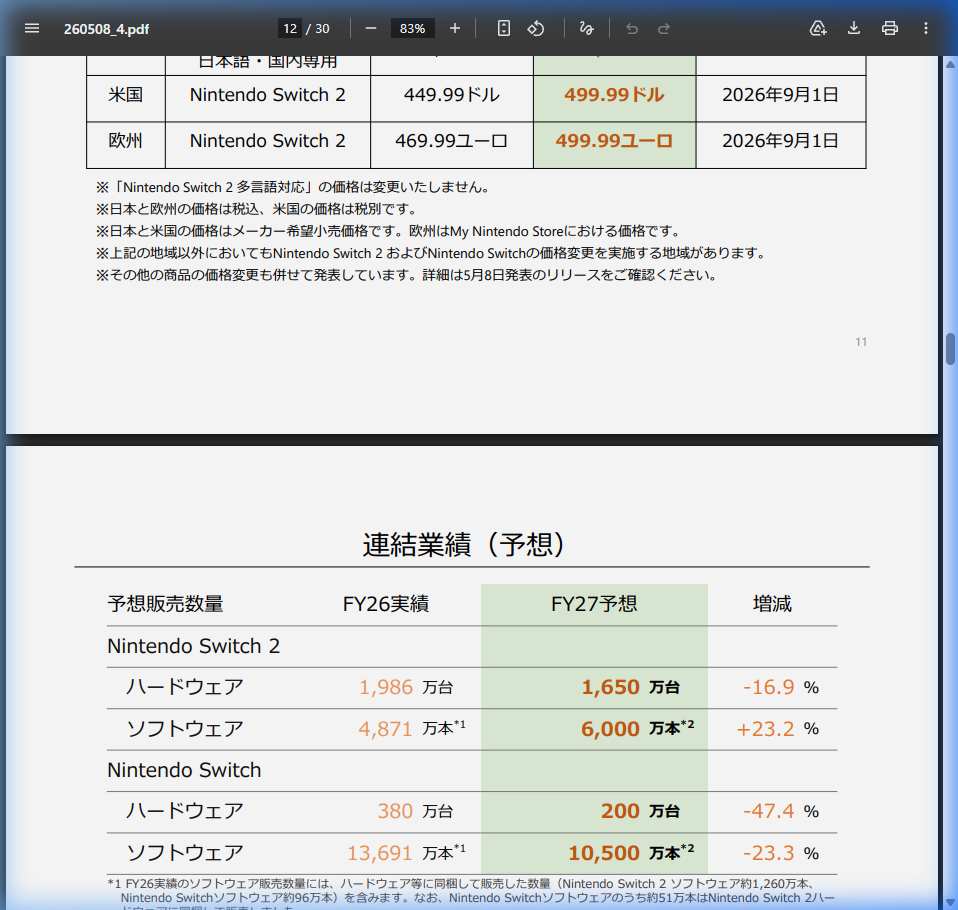The width and height of the screenshot is (958, 910).
Task: Click the 83% zoom level field
Action: [x=412, y=29]
